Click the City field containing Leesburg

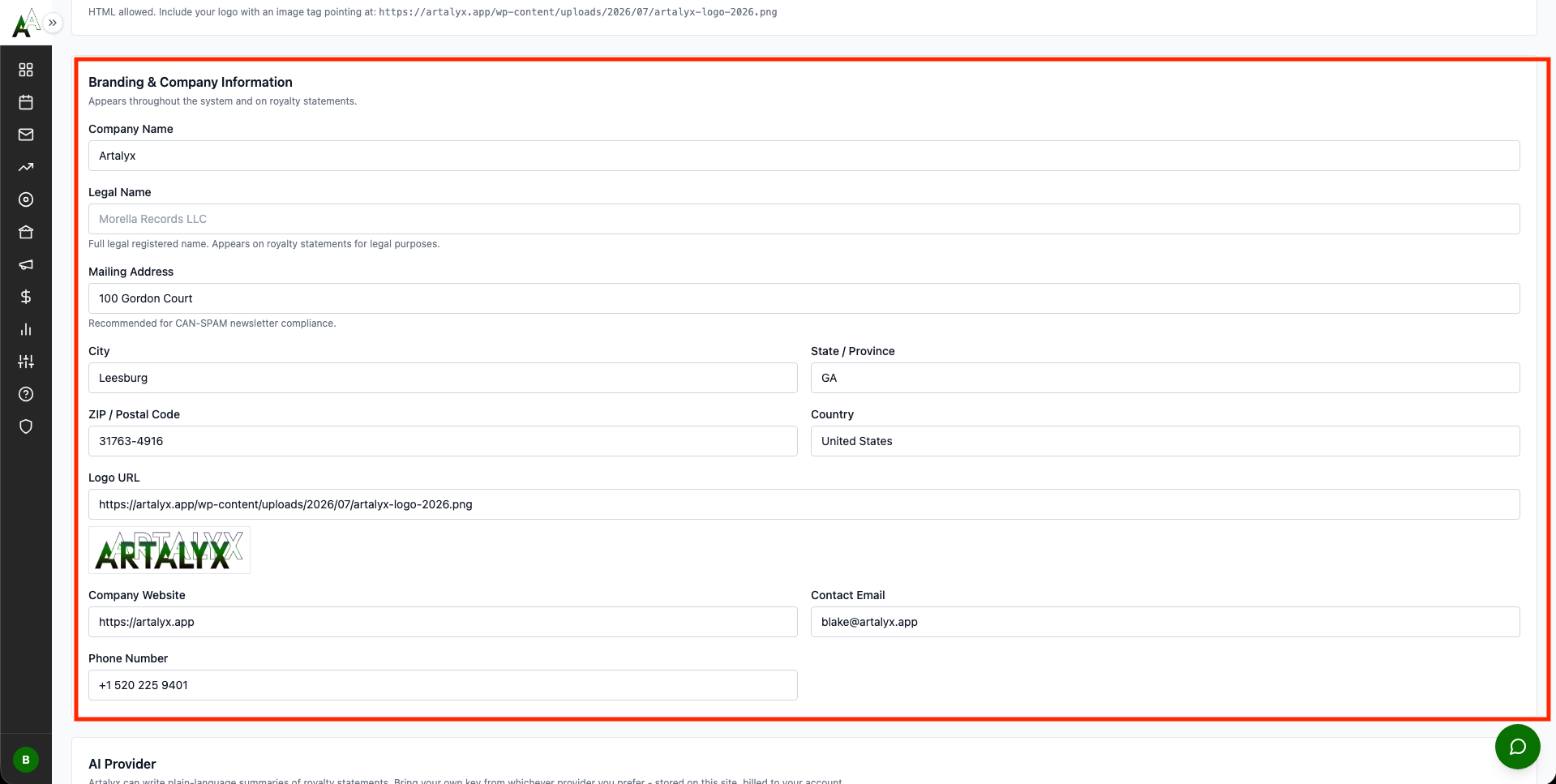pos(443,378)
